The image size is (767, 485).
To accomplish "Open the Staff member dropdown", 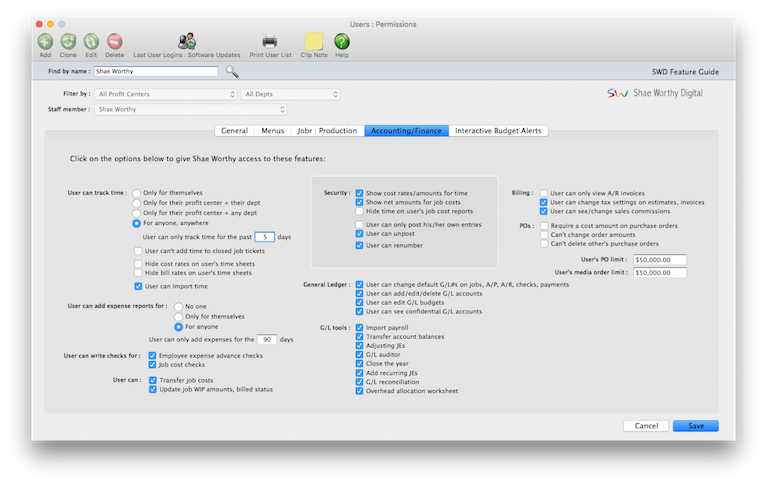I will [x=190, y=110].
